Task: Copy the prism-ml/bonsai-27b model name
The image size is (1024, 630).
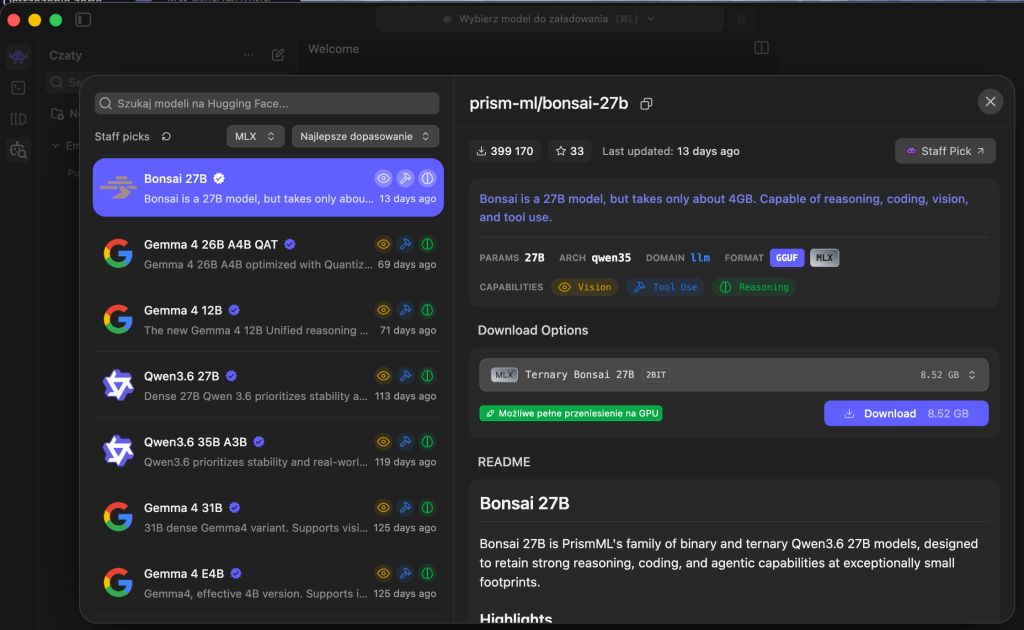Action: pos(646,104)
